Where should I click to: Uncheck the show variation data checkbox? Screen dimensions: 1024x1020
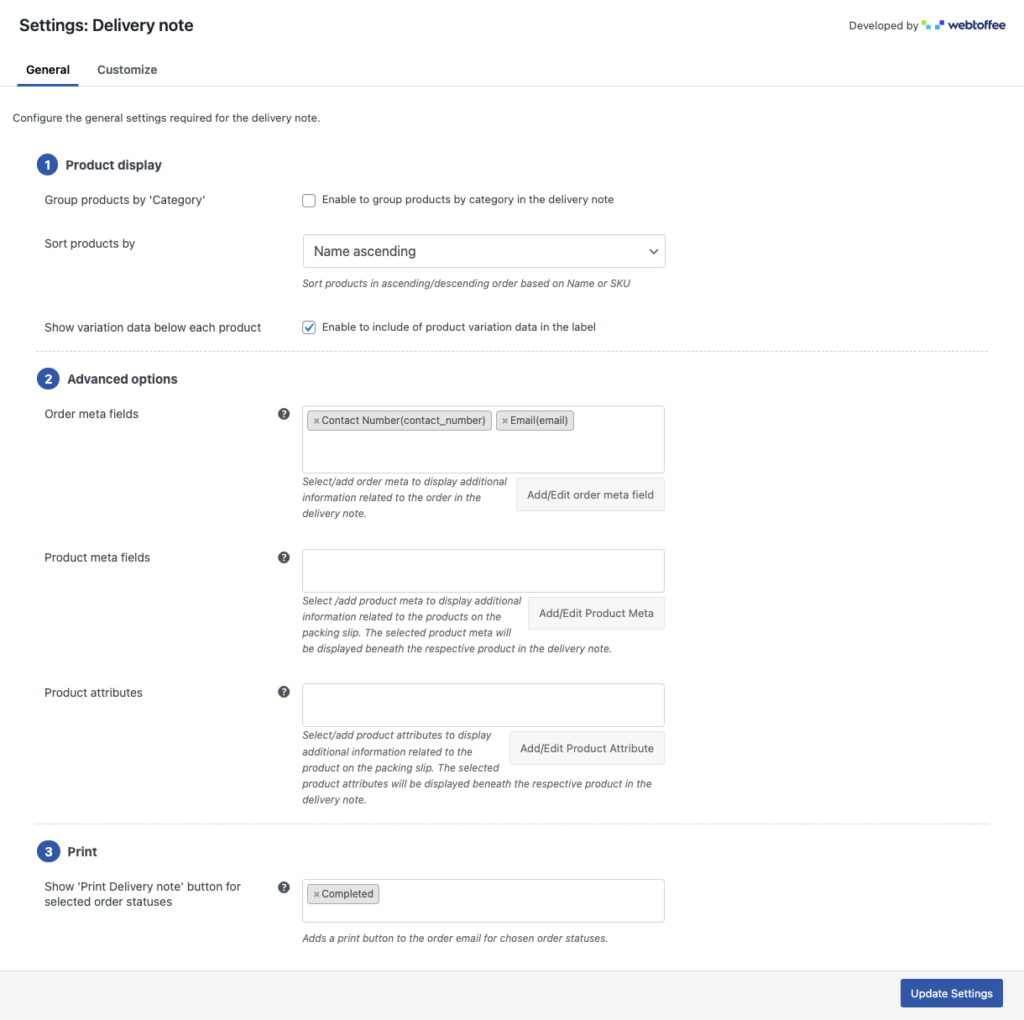tap(309, 327)
